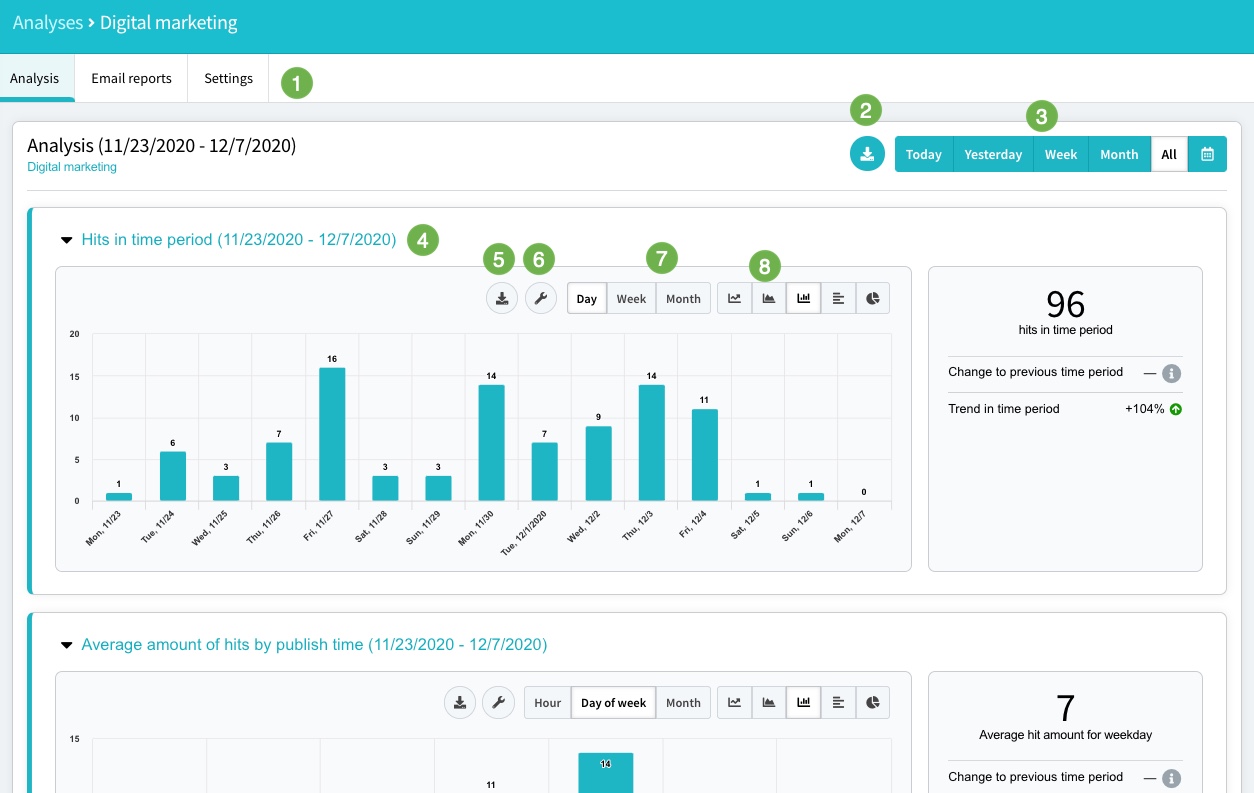Click the +104% trend value

[1144, 409]
